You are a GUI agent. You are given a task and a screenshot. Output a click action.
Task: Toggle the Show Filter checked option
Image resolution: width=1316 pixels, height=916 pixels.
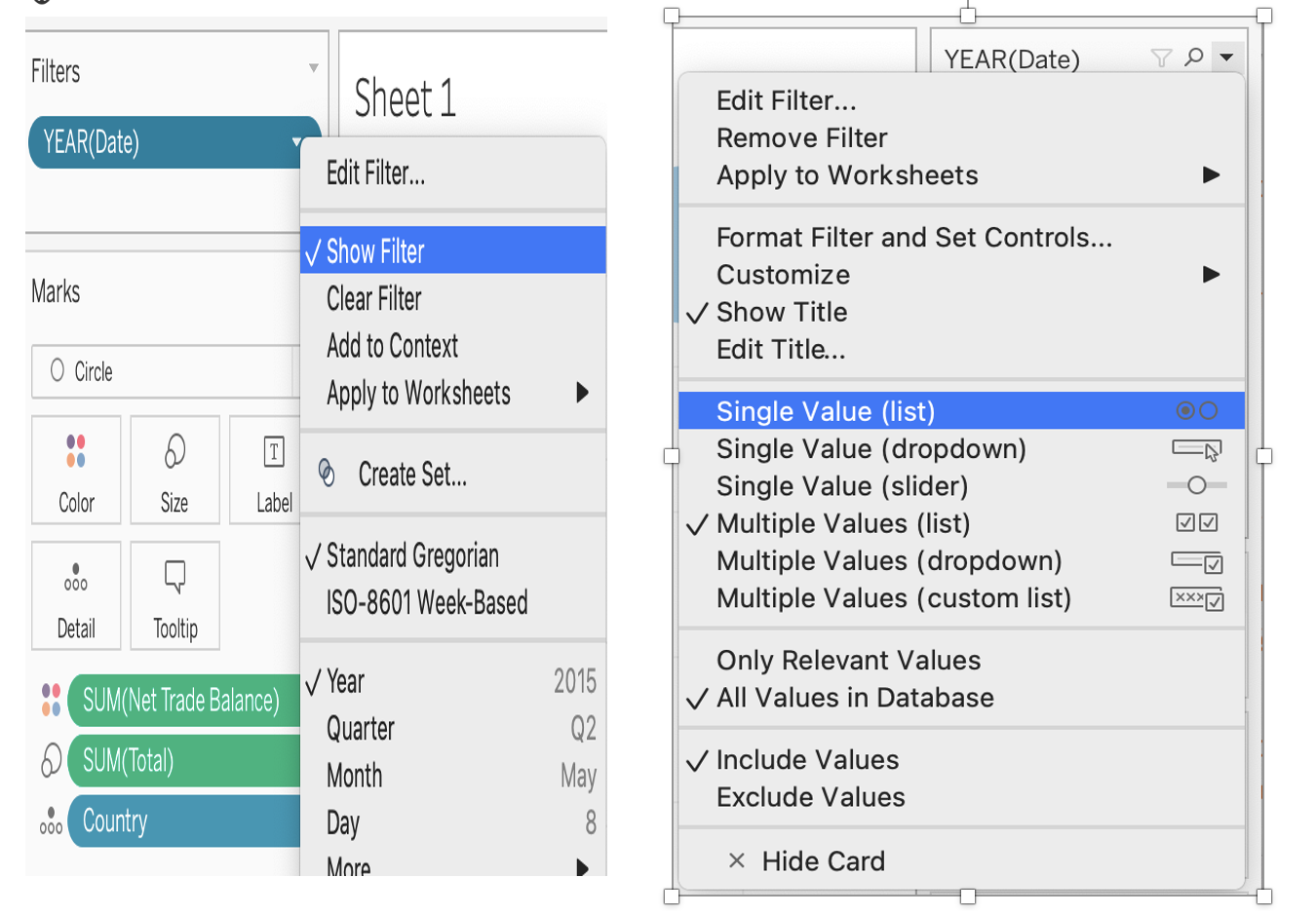click(x=375, y=251)
